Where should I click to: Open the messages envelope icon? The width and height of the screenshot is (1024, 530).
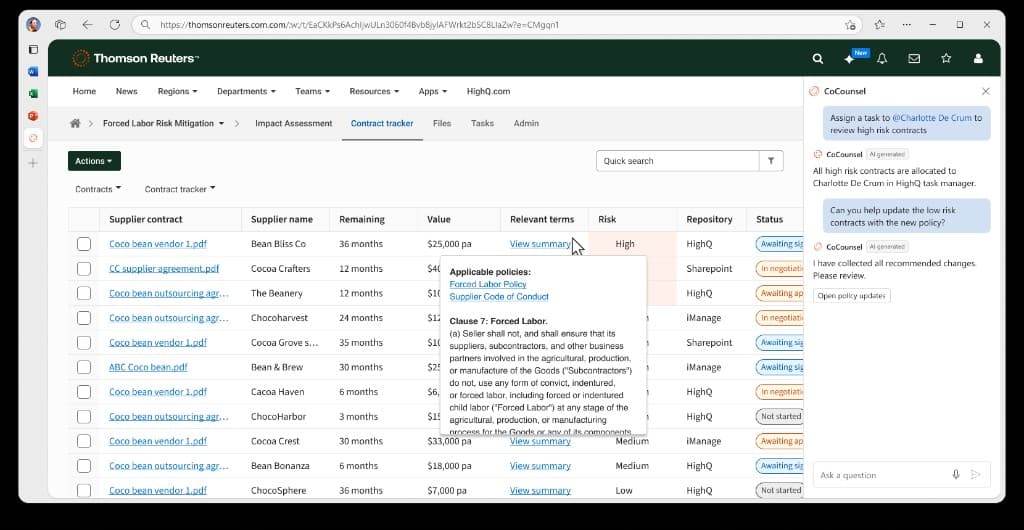[x=914, y=59]
